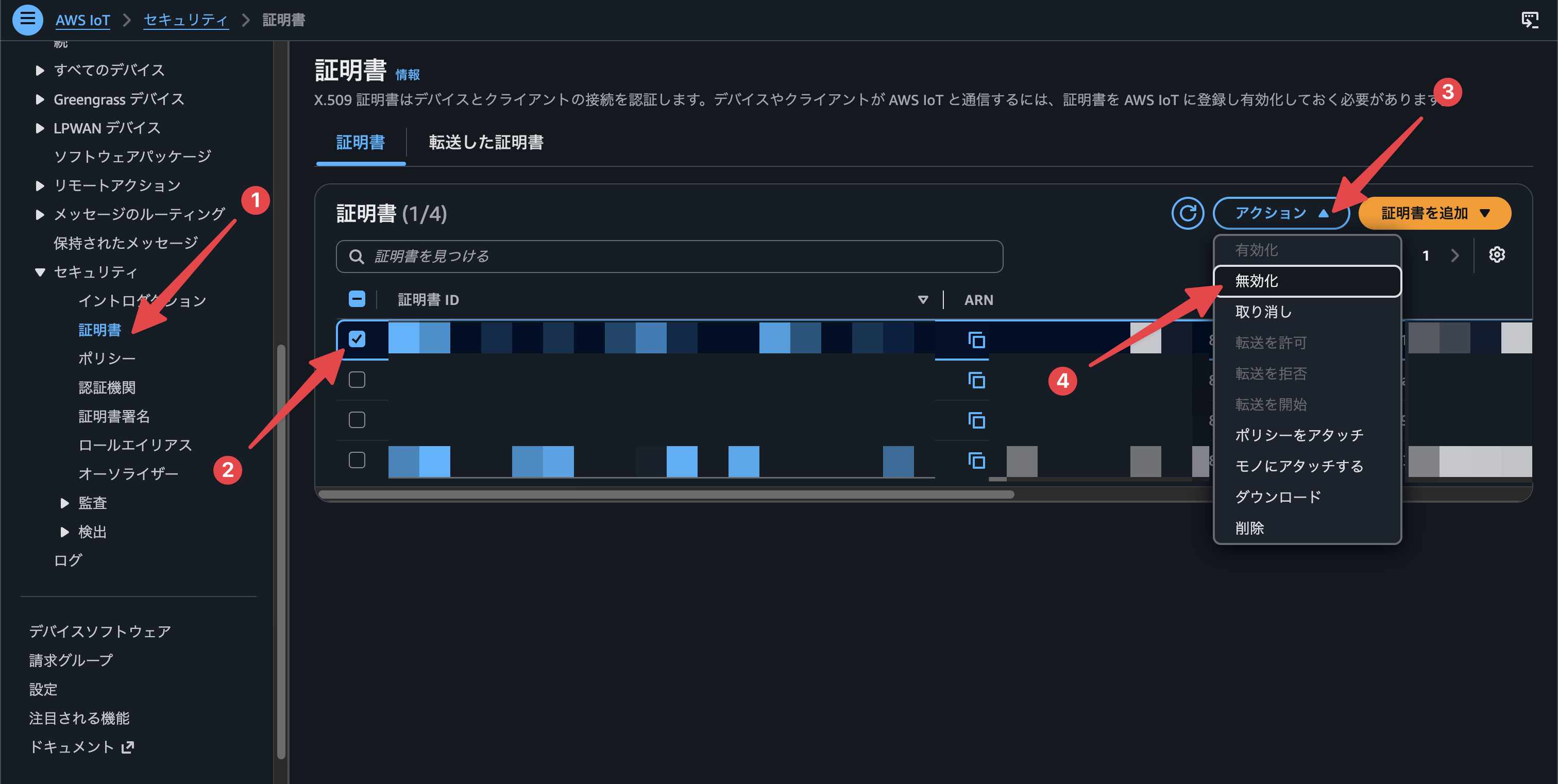Image resolution: width=1558 pixels, height=784 pixels.
Task: Open the 証明書を追加 dropdown
Action: tap(1435, 213)
